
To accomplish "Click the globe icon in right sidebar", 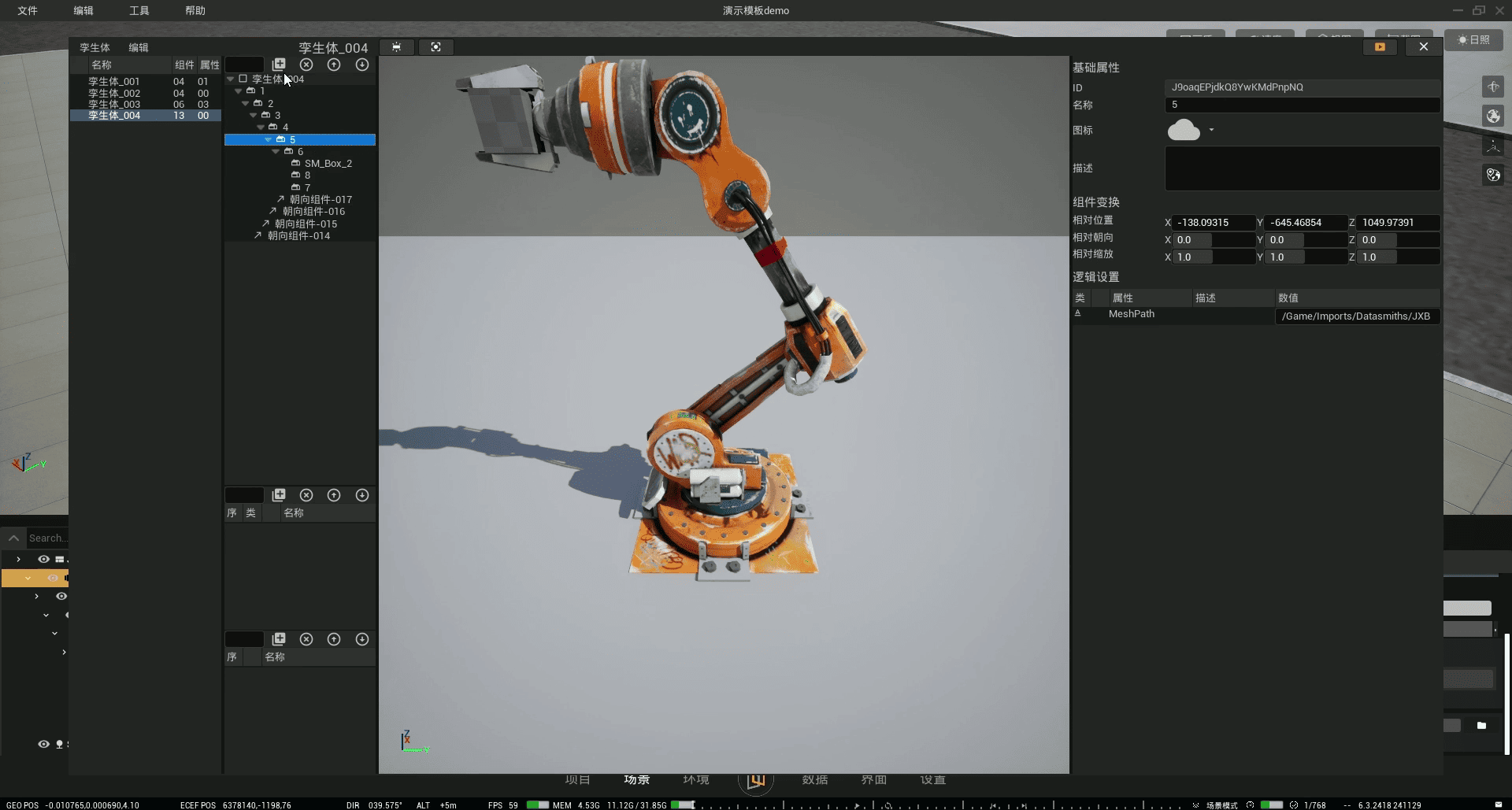I will 1493,117.
